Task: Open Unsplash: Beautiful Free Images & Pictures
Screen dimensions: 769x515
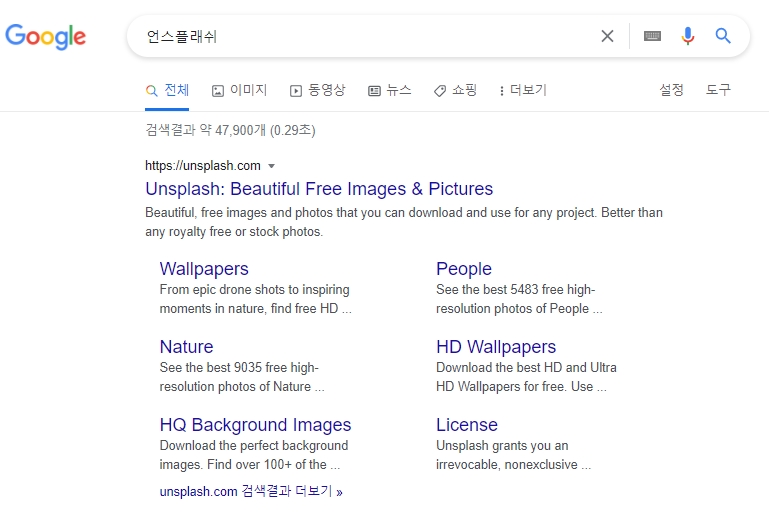Action: click(319, 189)
